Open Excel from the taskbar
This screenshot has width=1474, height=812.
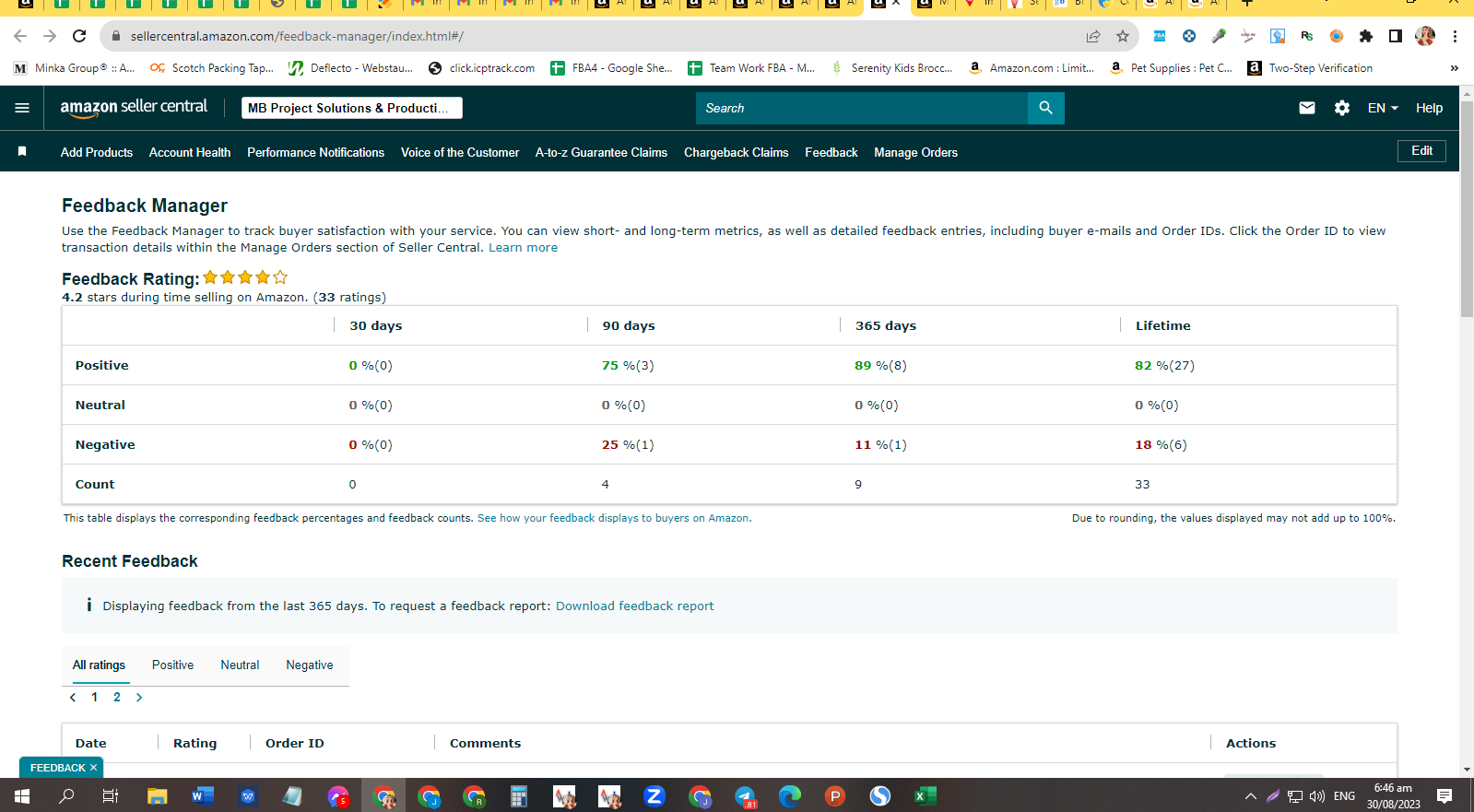coord(925,796)
